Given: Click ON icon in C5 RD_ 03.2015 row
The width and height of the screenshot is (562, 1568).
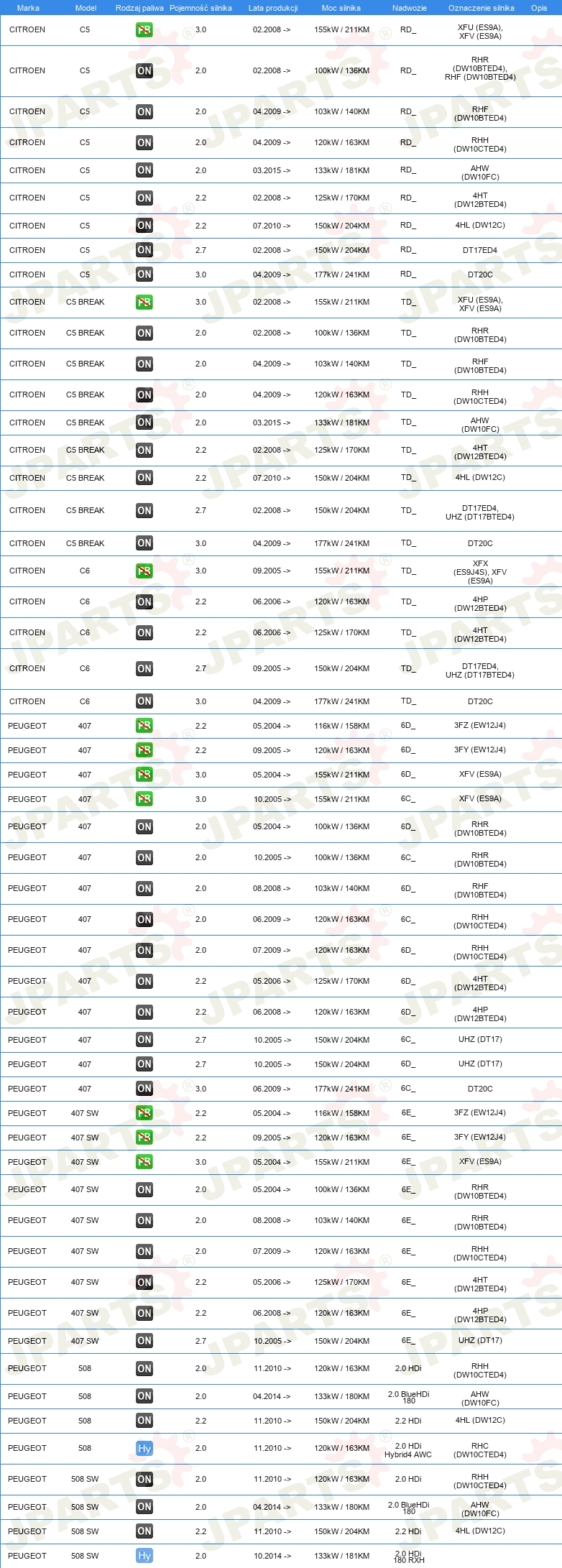Looking at the screenshot, I should [144, 171].
